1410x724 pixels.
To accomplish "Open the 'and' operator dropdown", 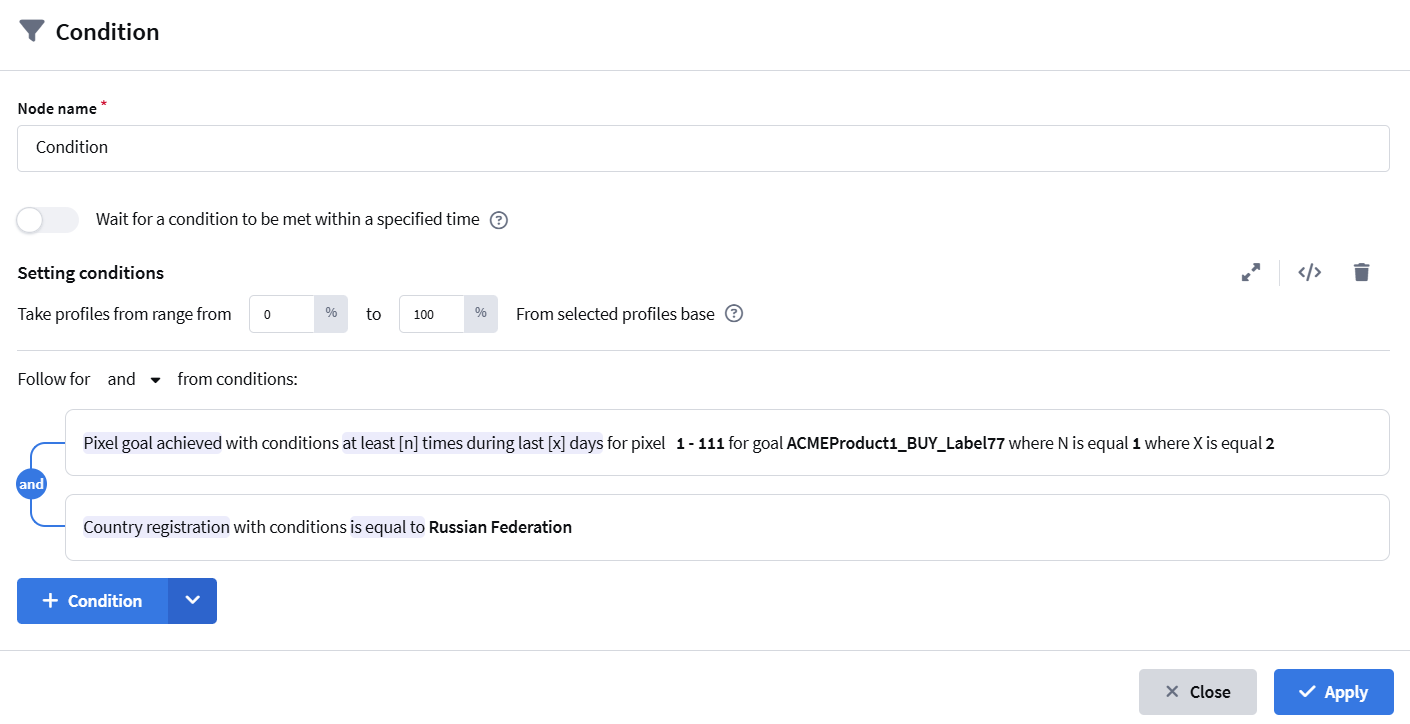I will coord(134,379).
